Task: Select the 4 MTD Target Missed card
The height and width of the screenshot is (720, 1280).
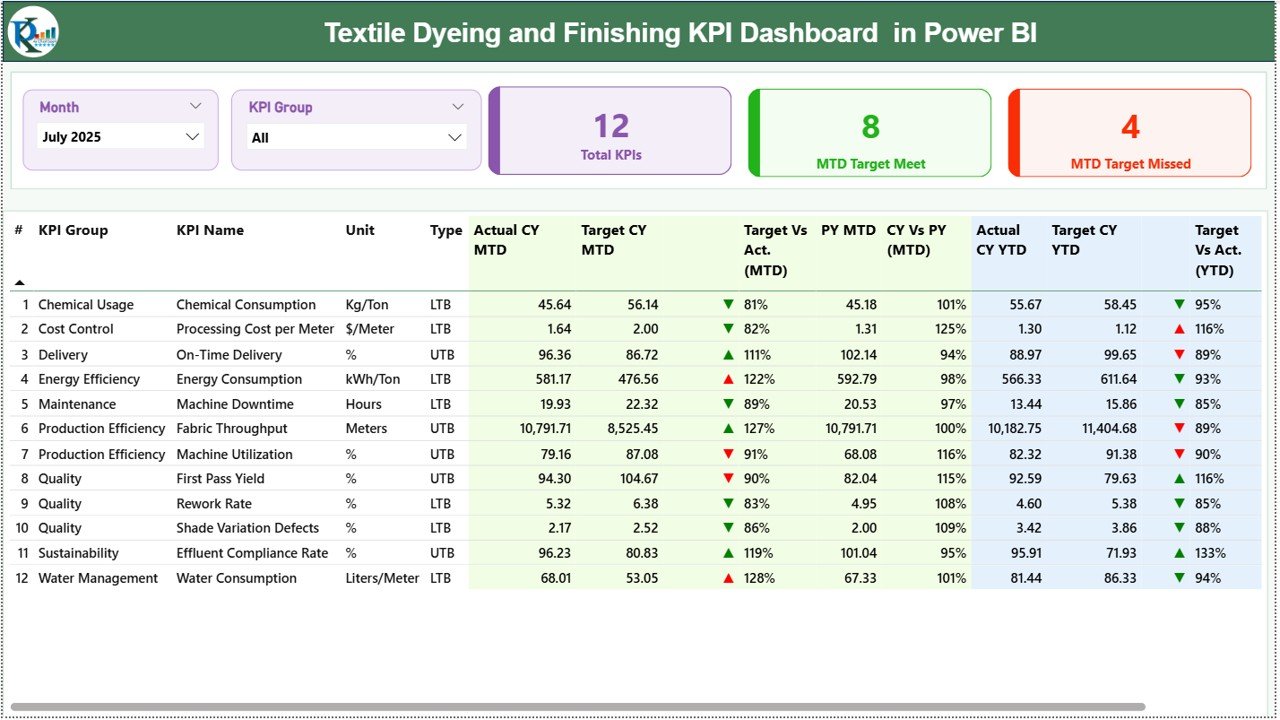Action: (x=1128, y=132)
